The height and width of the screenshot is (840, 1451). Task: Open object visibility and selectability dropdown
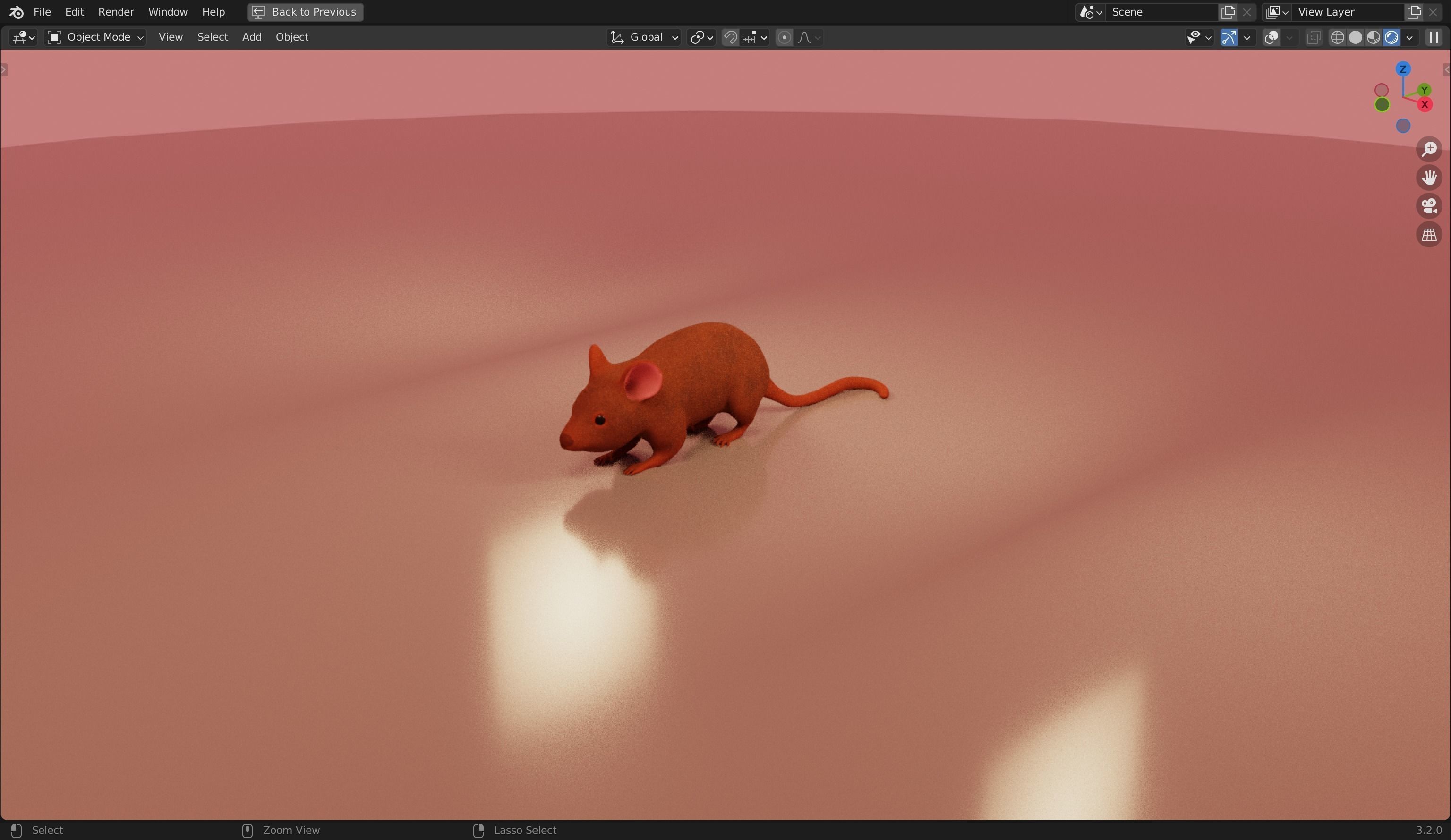click(1199, 37)
